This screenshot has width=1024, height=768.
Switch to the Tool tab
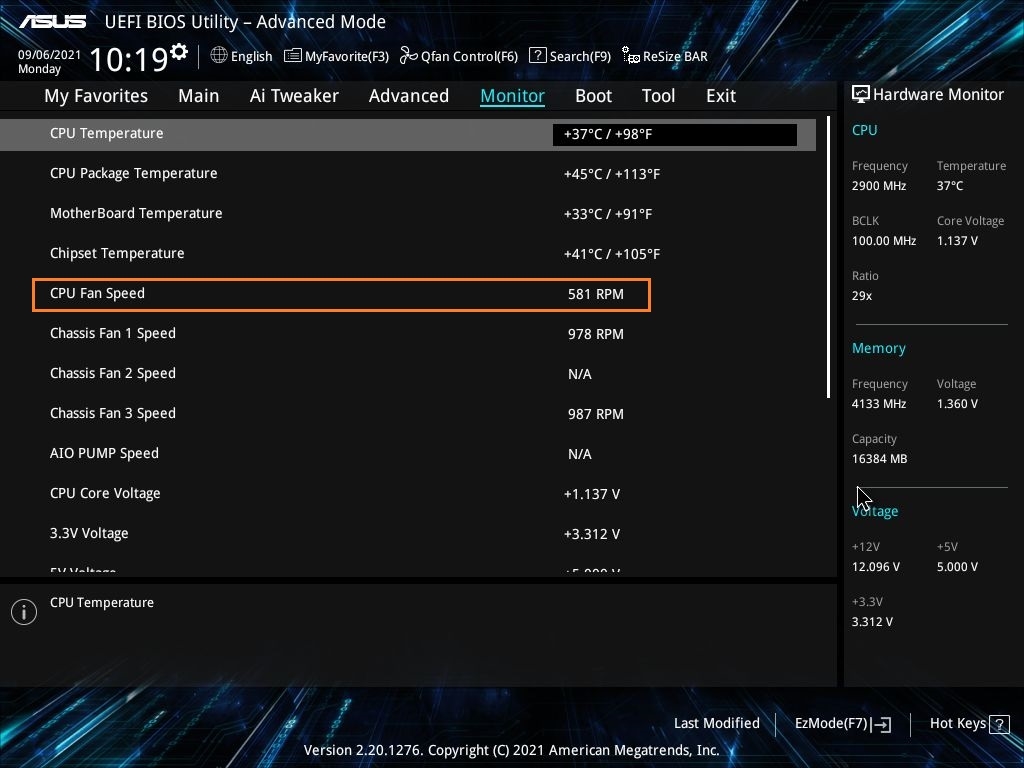(658, 96)
